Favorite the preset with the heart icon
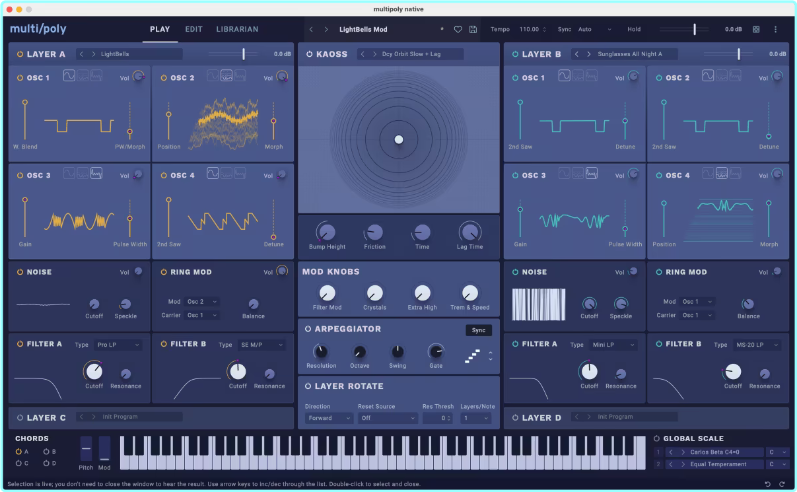797x492 pixels. (x=458, y=30)
